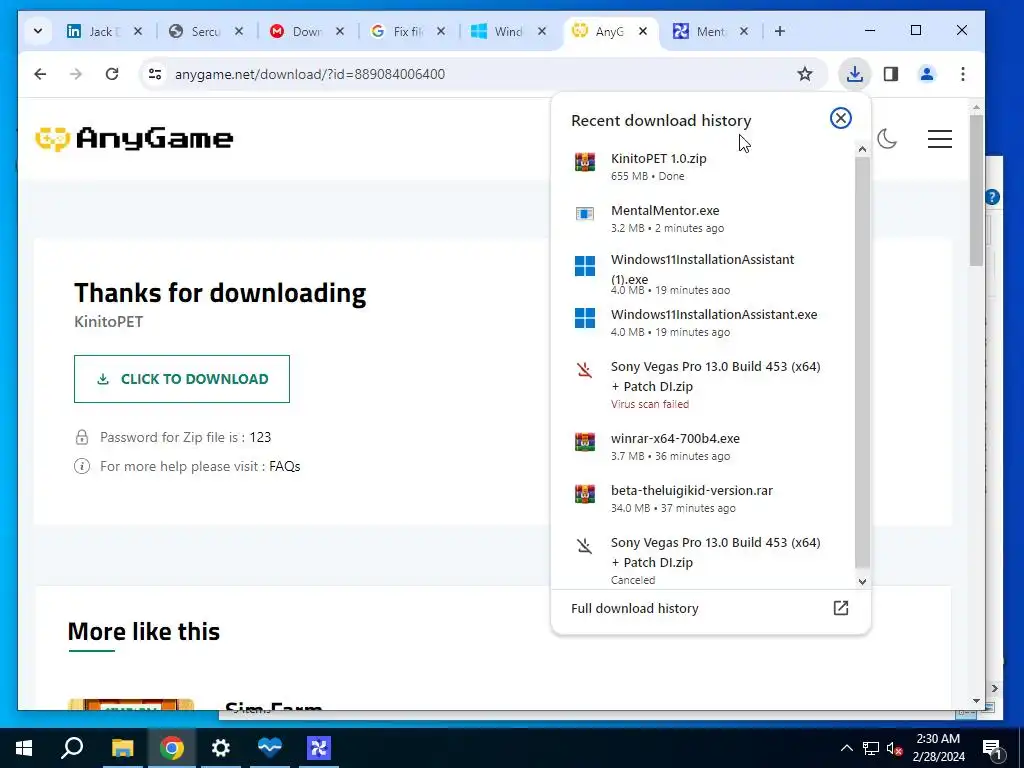The height and width of the screenshot is (768, 1024).
Task: Close the LinkedIn Jack tab
Action: [138, 31]
